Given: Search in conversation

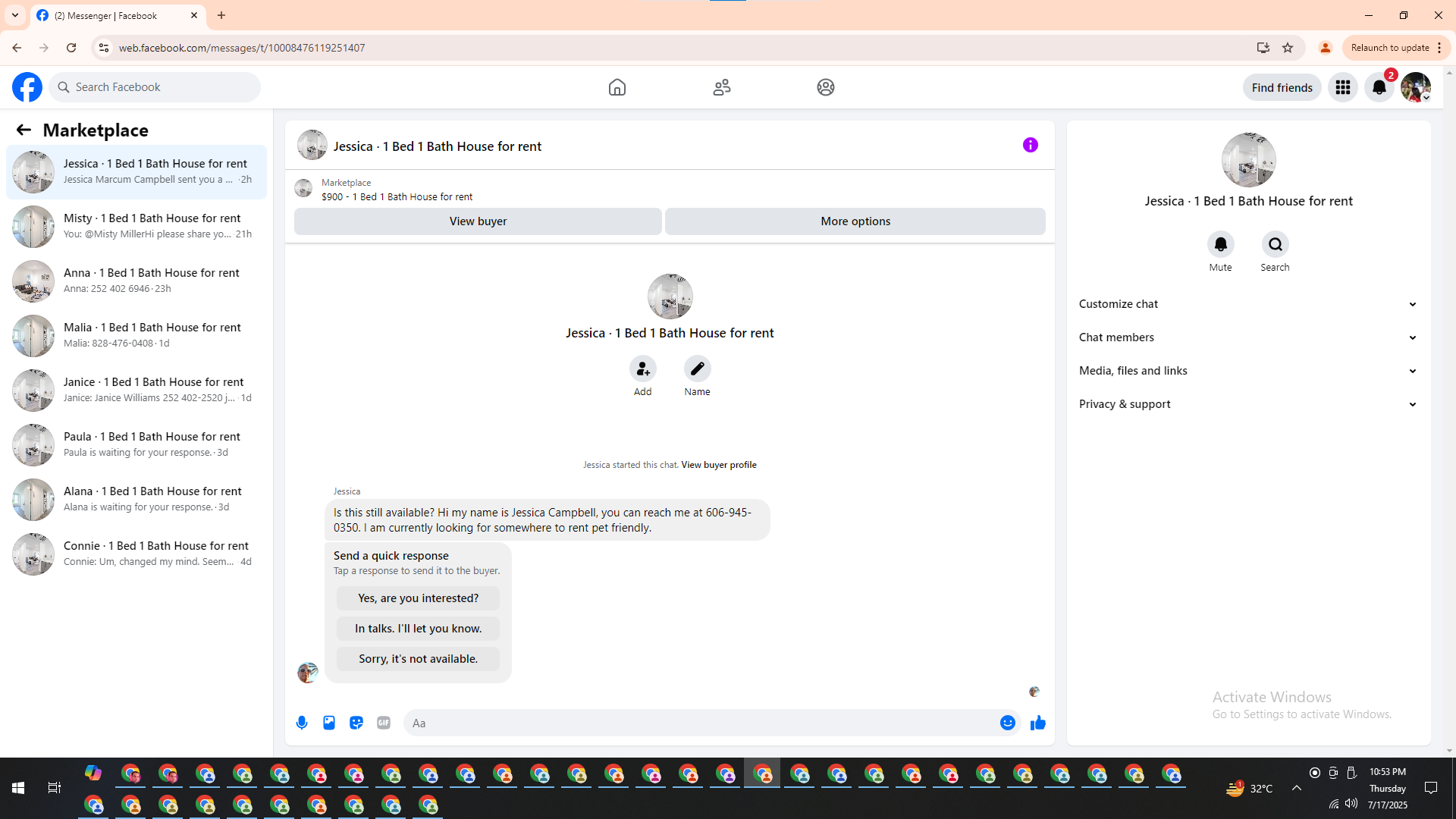Looking at the screenshot, I should [x=1276, y=244].
